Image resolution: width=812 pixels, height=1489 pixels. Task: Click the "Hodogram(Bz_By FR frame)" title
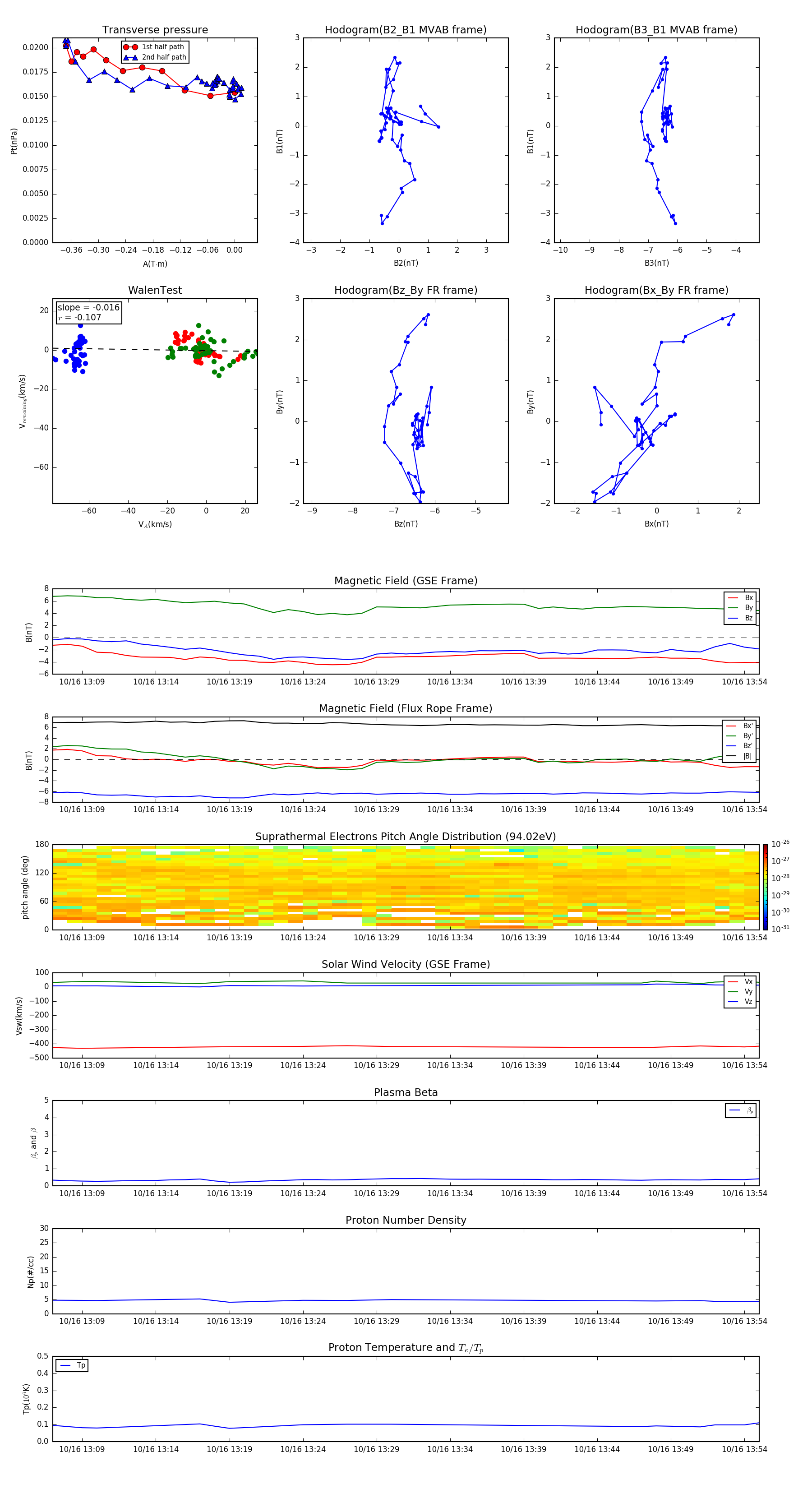(406, 290)
